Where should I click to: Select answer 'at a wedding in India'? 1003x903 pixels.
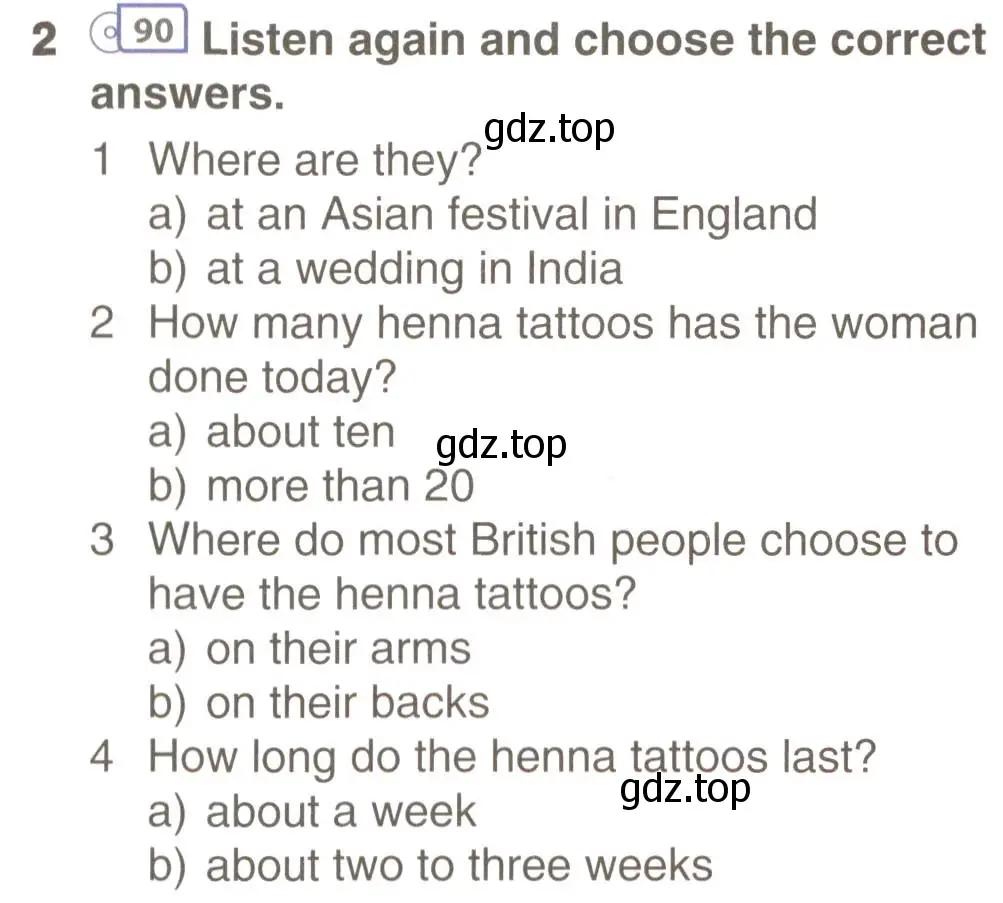[385, 269]
